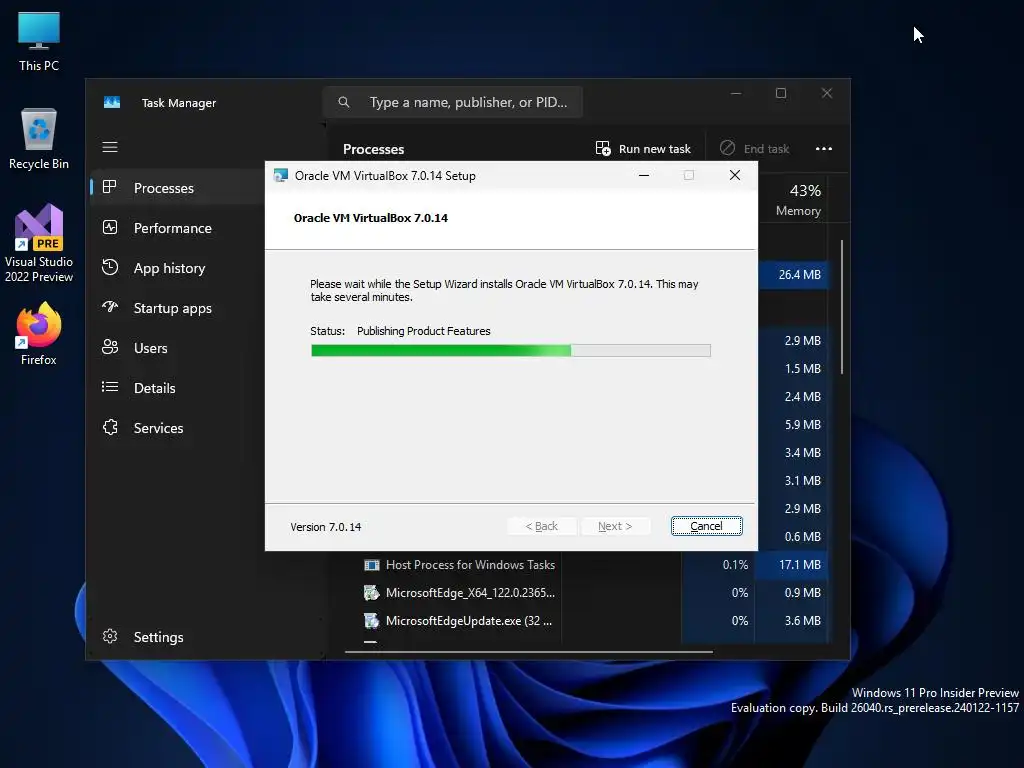Click the Run new task icon

tap(603, 148)
